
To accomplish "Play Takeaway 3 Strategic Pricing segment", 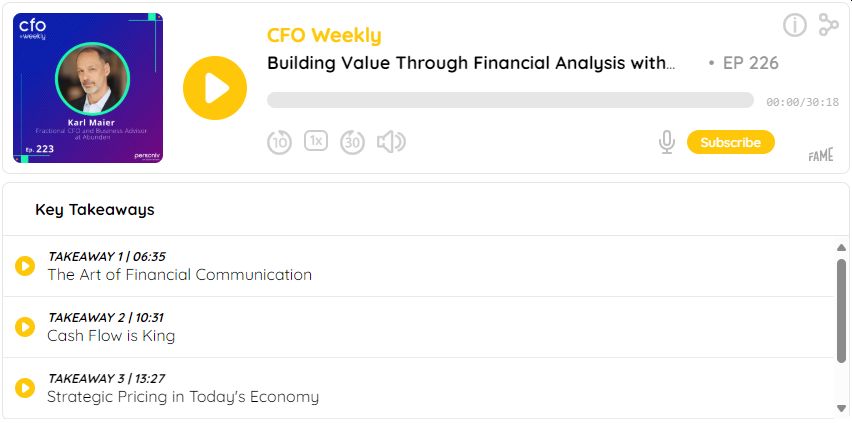I will pyautogui.click(x=25, y=388).
